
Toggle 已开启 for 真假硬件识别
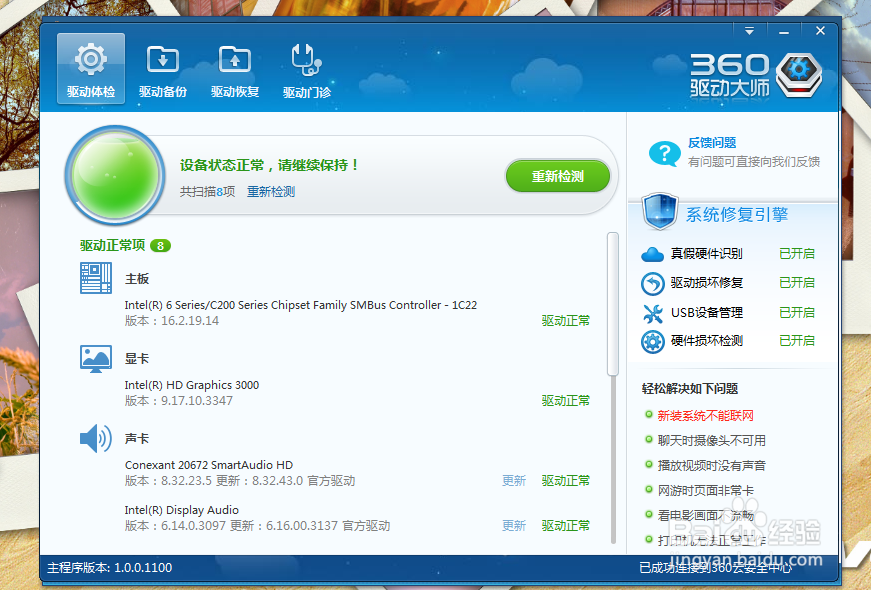click(x=797, y=254)
